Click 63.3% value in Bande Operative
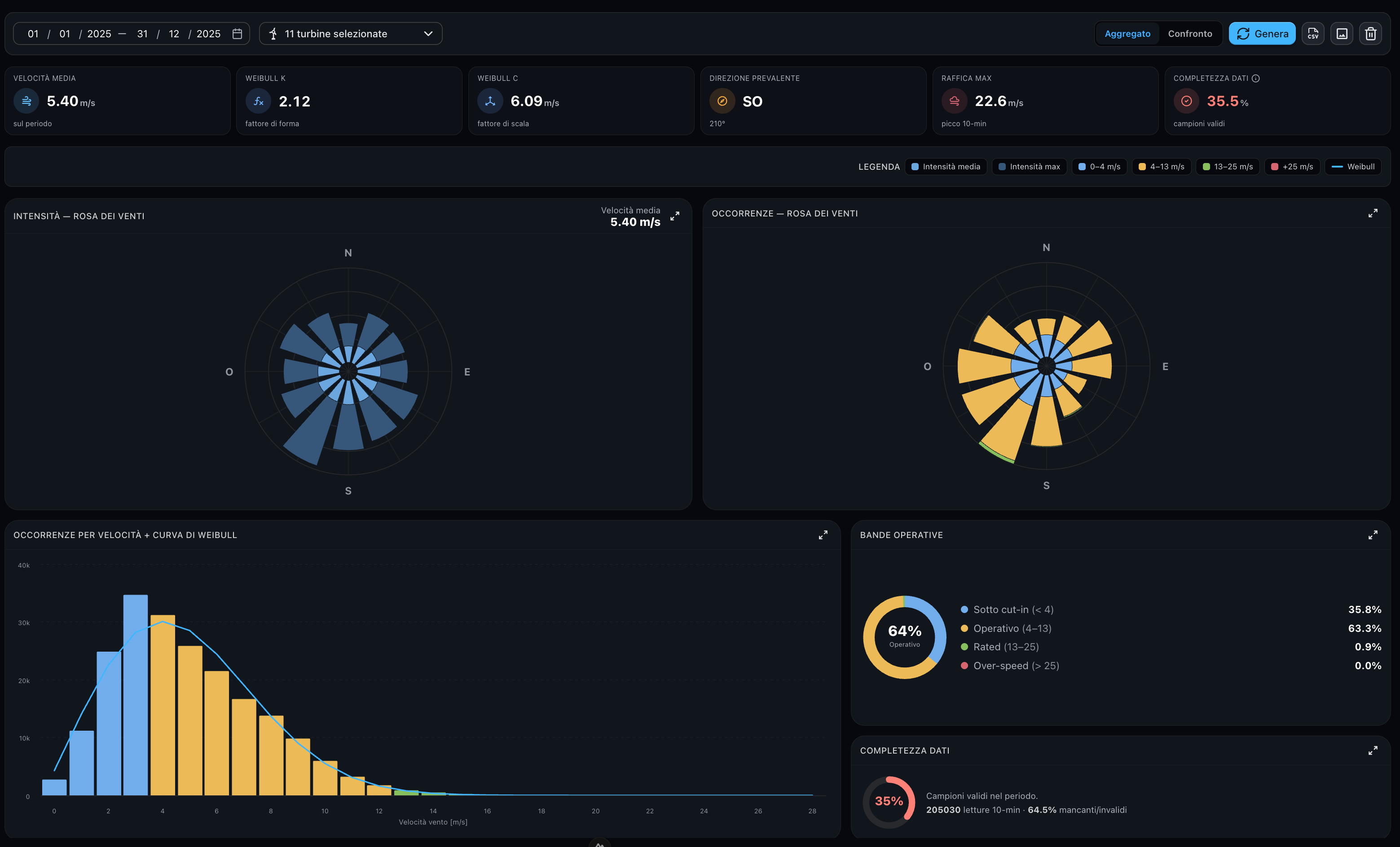This screenshot has width=1400, height=847. [x=1365, y=628]
